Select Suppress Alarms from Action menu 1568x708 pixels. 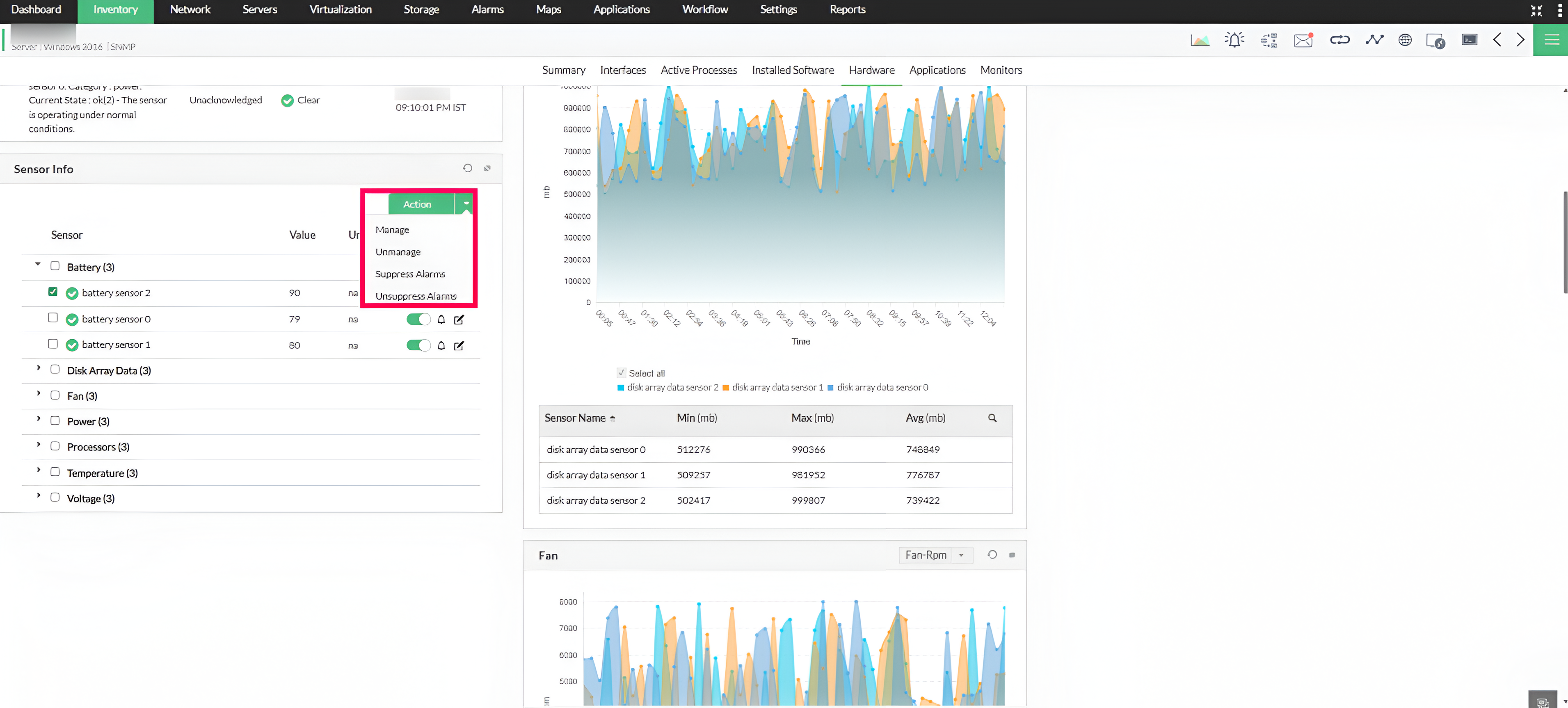[x=410, y=274]
